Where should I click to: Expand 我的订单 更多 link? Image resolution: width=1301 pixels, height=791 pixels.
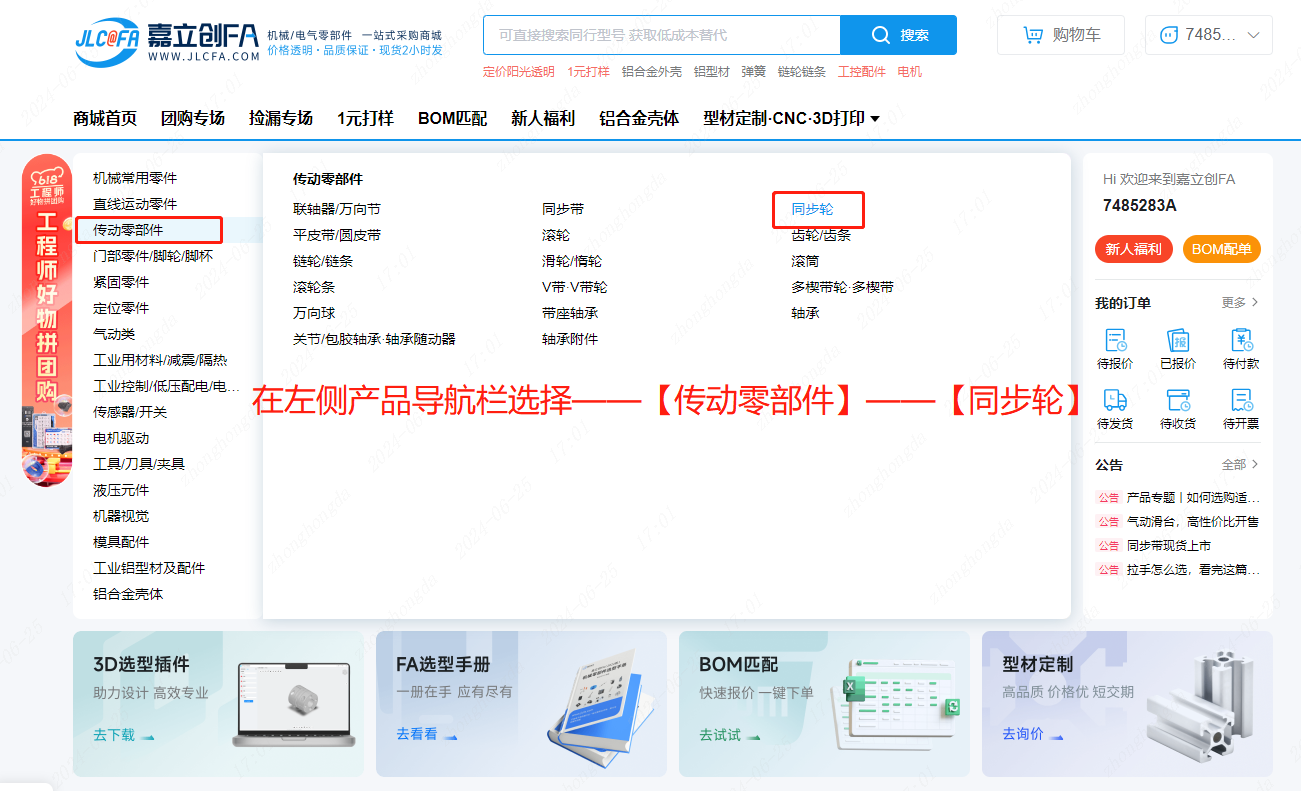click(1240, 302)
